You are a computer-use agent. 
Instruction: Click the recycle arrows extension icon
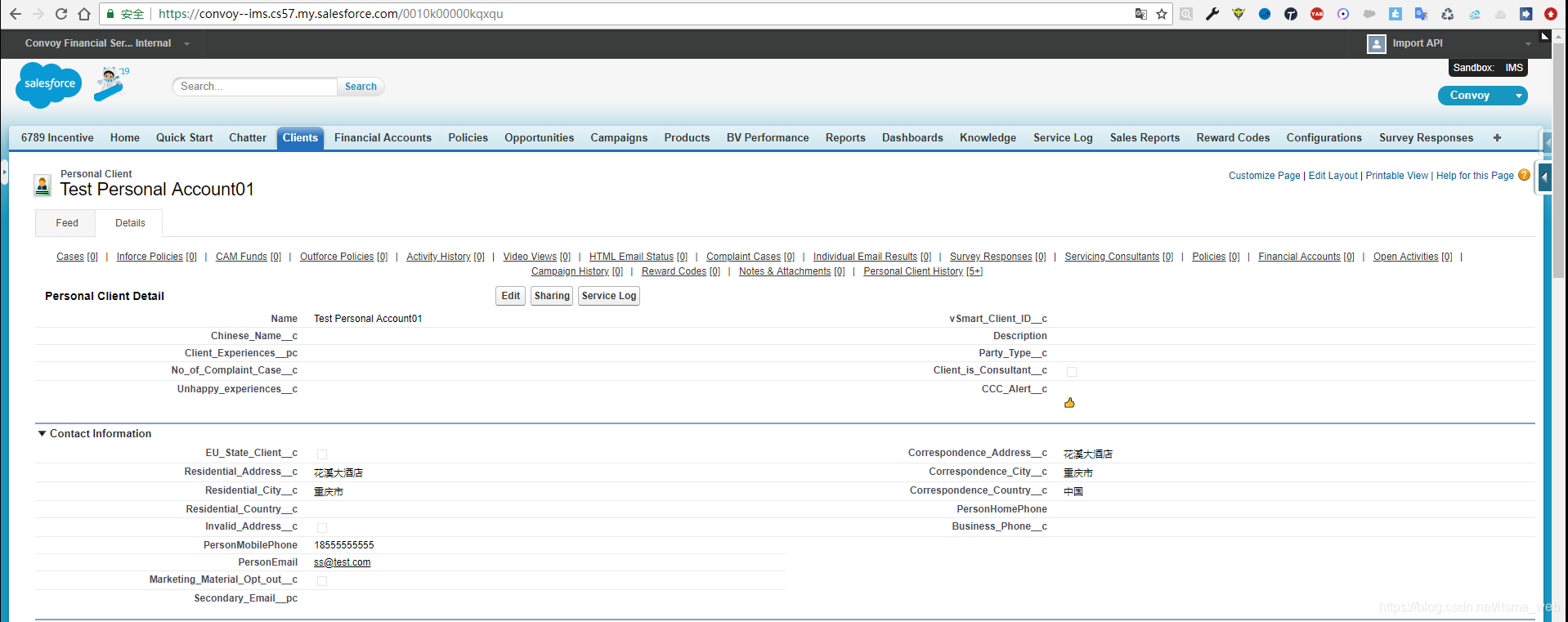click(x=1448, y=14)
